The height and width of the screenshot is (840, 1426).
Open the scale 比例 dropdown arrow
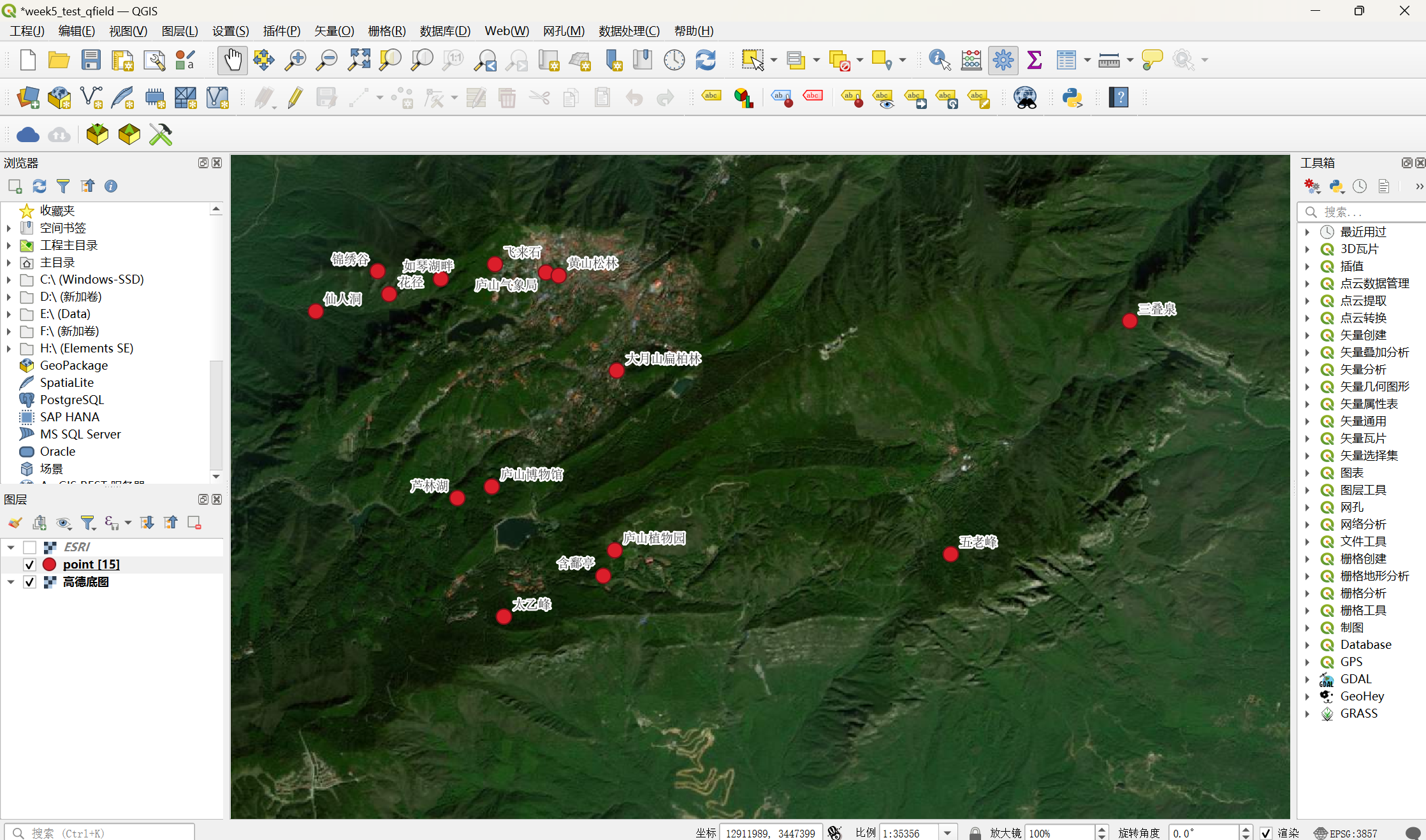point(947,833)
